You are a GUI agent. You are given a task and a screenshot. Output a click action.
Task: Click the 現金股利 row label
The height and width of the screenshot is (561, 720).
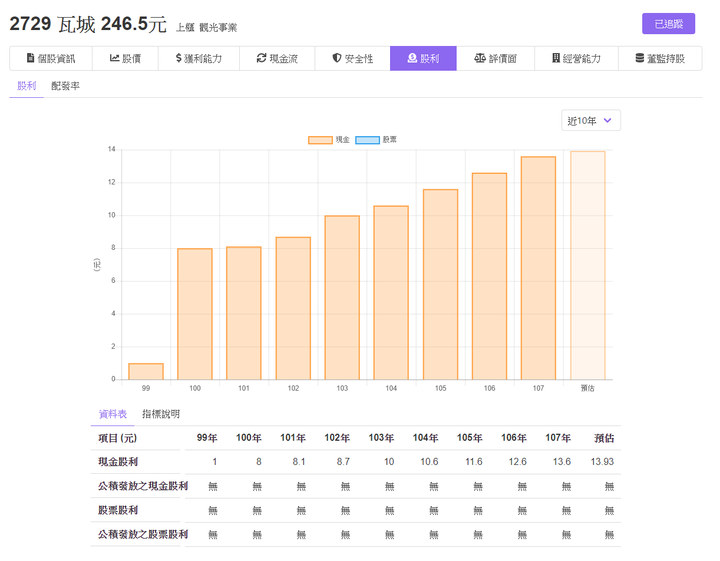tap(118, 462)
